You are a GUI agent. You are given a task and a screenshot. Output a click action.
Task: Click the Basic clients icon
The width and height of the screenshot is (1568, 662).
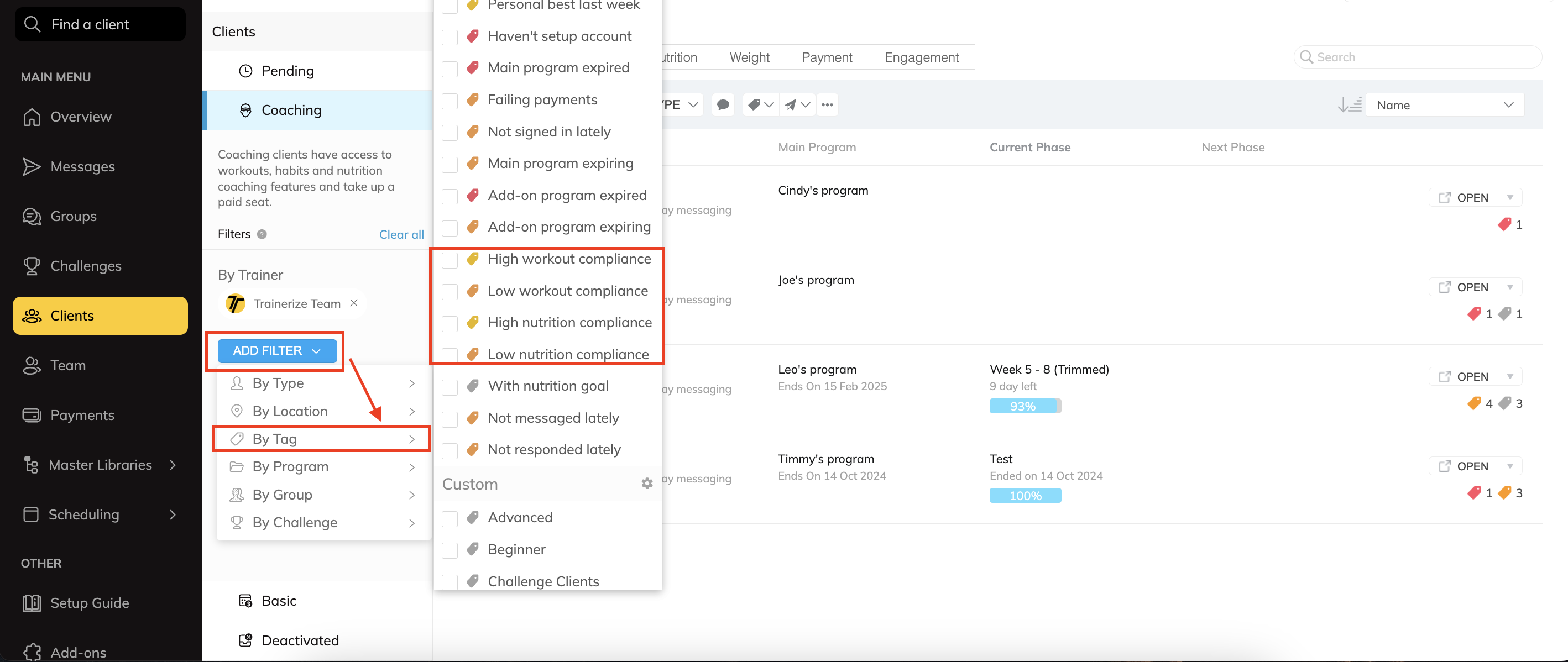pos(245,601)
